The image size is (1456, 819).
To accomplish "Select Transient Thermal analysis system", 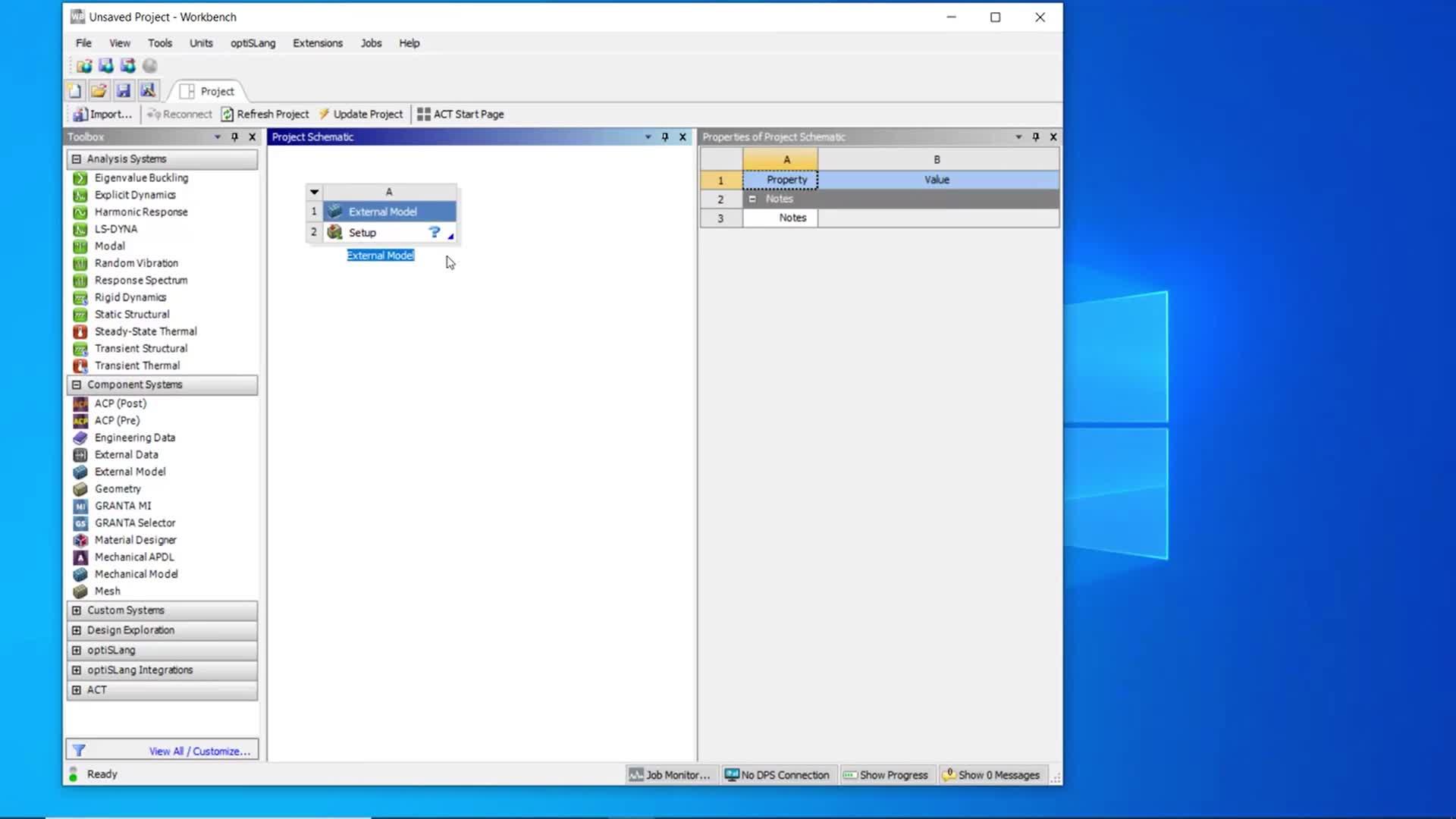I will point(136,366).
